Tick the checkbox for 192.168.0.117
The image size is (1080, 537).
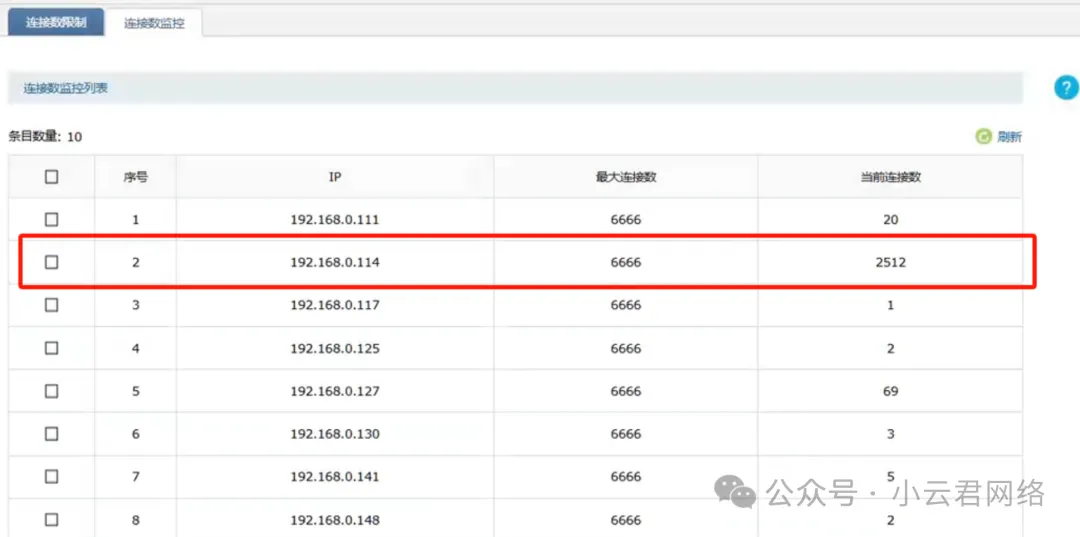(52, 305)
